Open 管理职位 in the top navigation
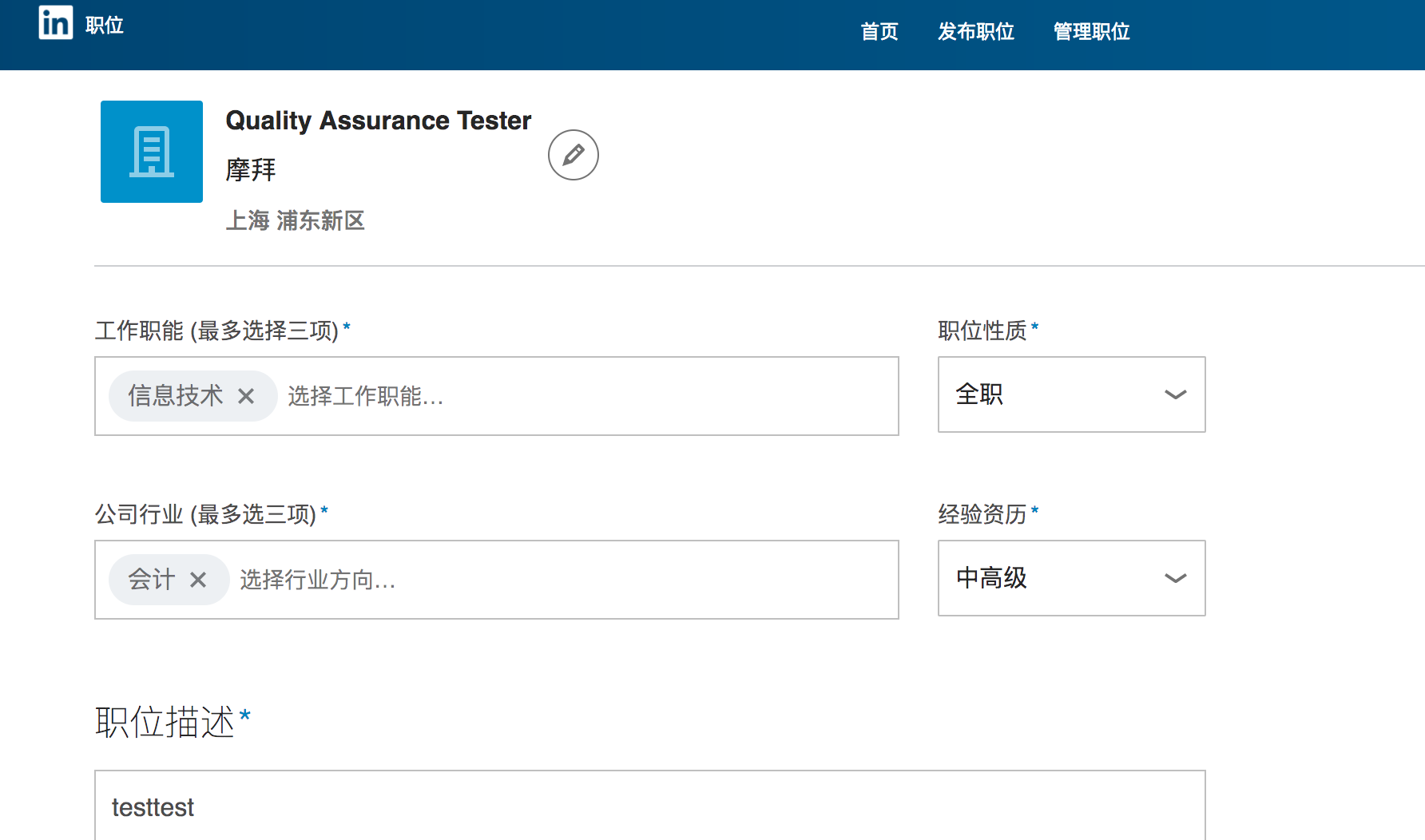 click(1091, 32)
